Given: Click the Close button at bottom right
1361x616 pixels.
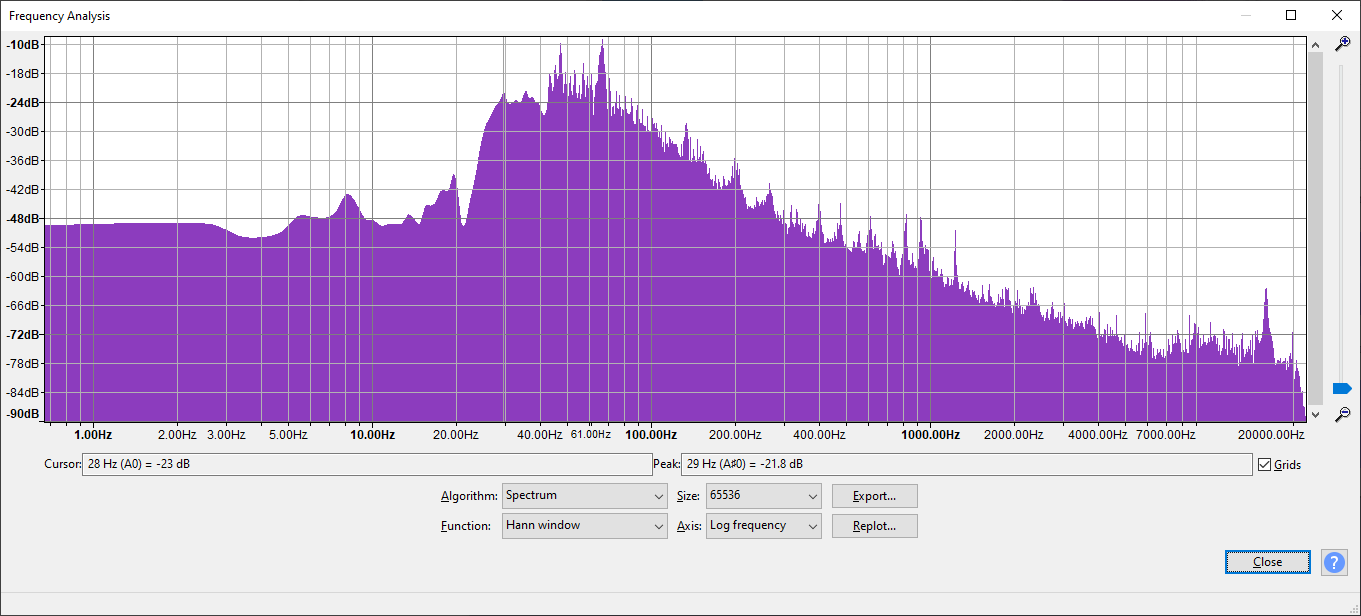Looking at the screenshot, I should [x=1267, y=562].
